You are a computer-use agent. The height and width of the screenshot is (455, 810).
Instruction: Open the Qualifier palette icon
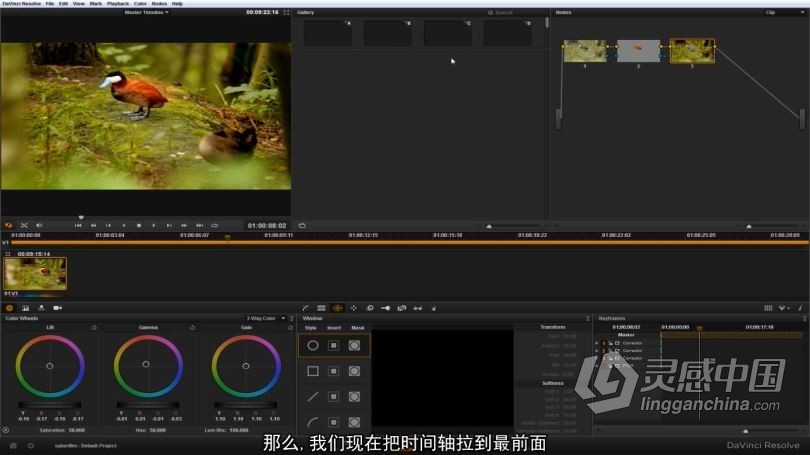click(321, 308)
